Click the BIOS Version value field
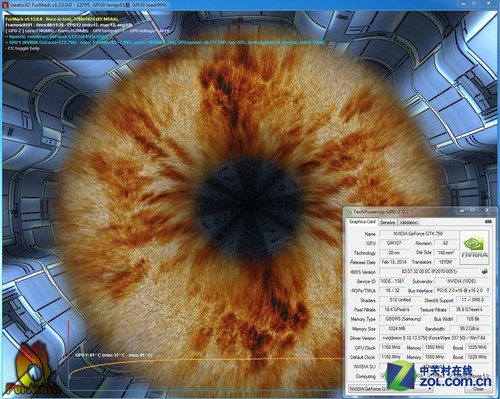500x399 pixels. [x=429, y=272]
